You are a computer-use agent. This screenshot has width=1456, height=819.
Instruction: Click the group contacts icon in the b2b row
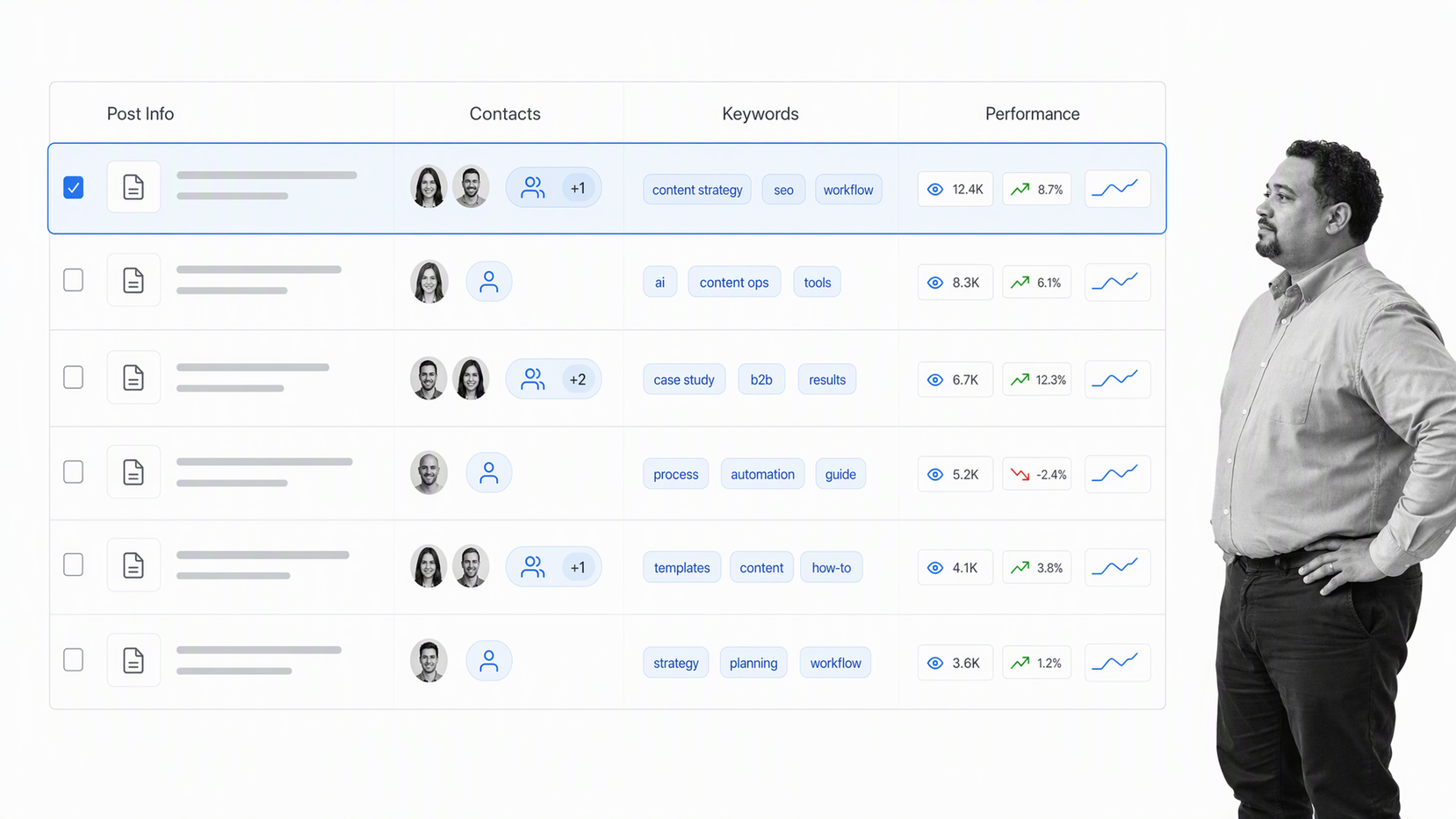[x=533, y=379]
